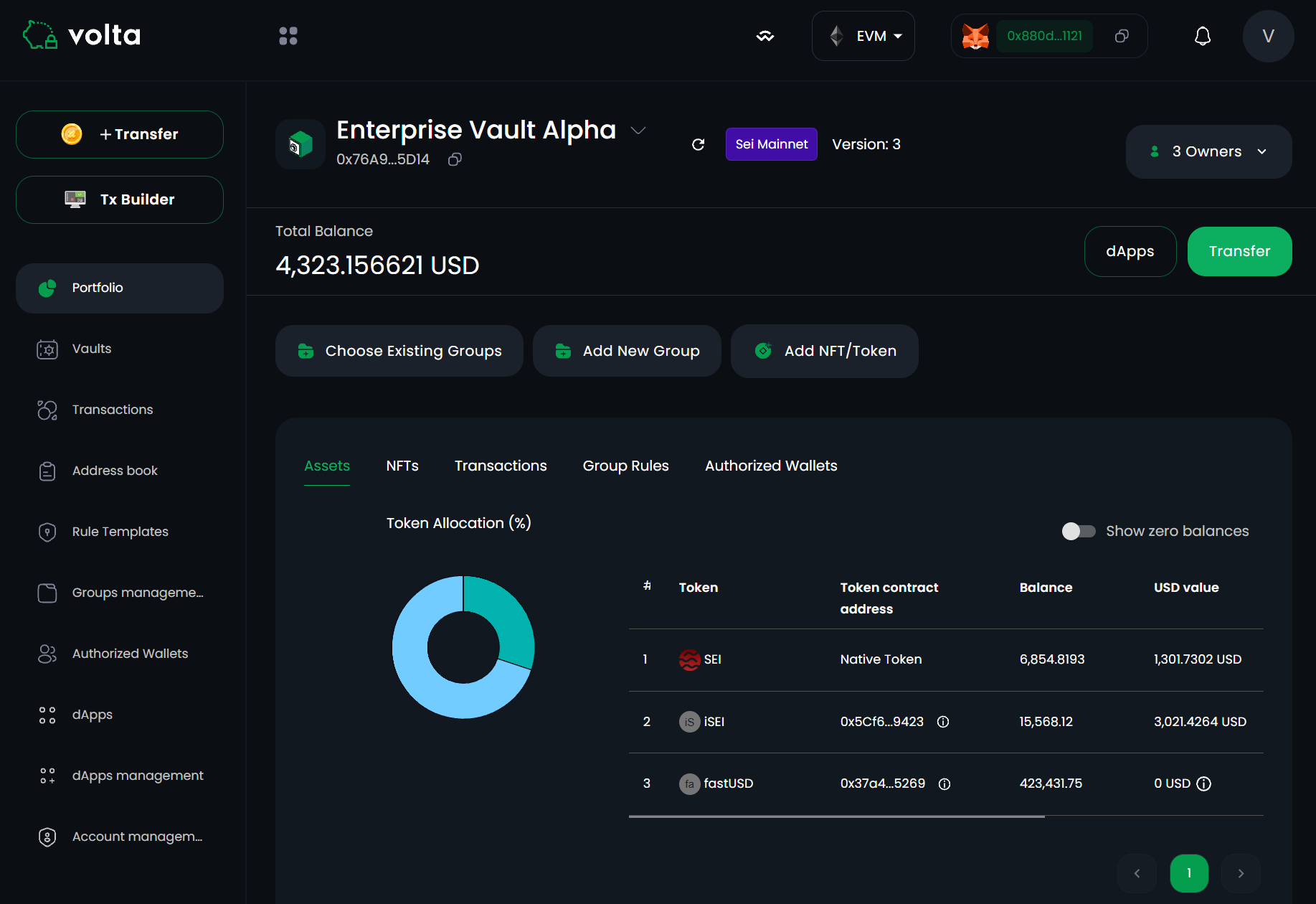The width and height of the screenshot is (1316, 904).
Task: Click the Sei Mainnet badge
Action: pos(771,144)
